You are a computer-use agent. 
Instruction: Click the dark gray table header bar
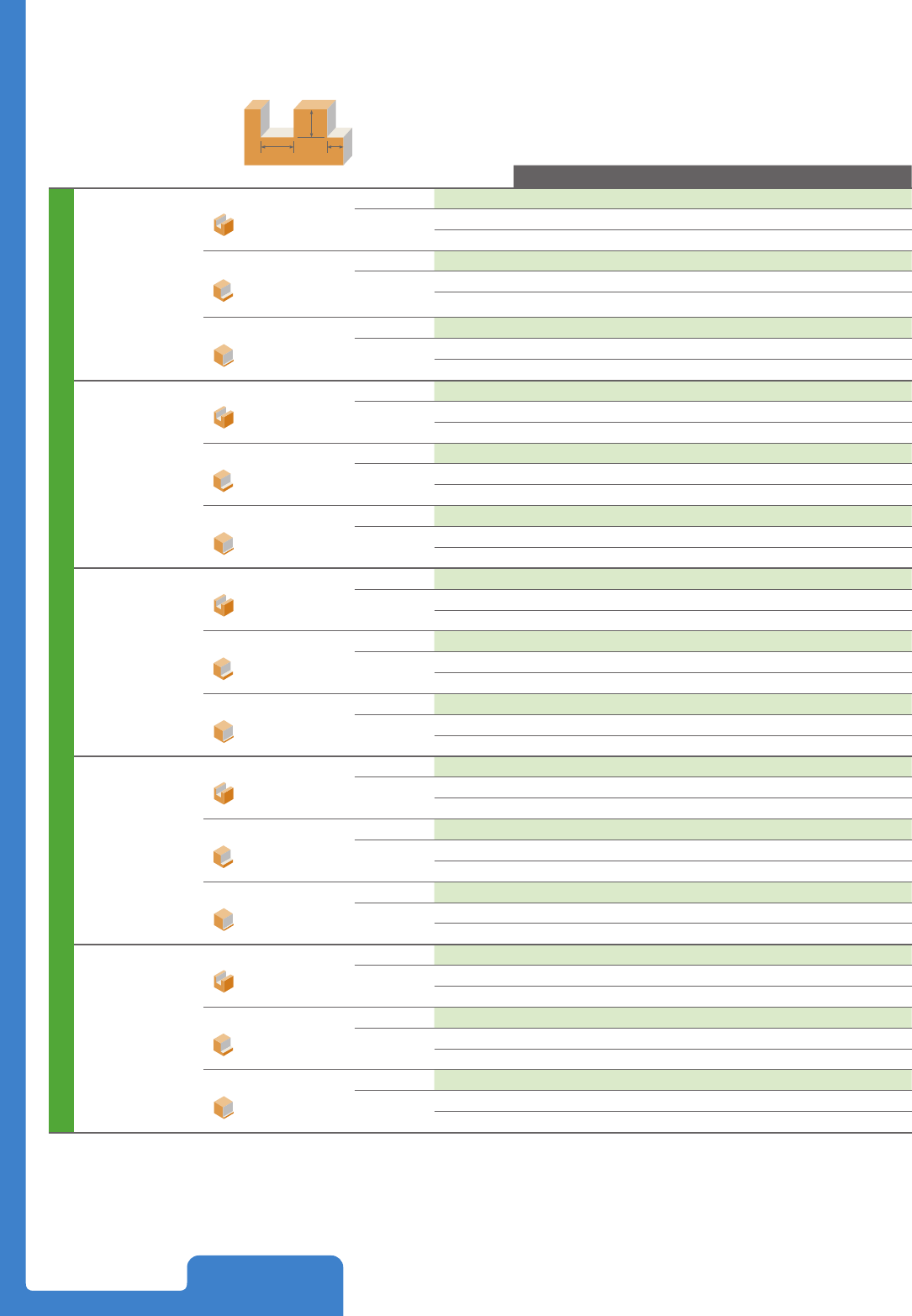click(x=713, y=176)
